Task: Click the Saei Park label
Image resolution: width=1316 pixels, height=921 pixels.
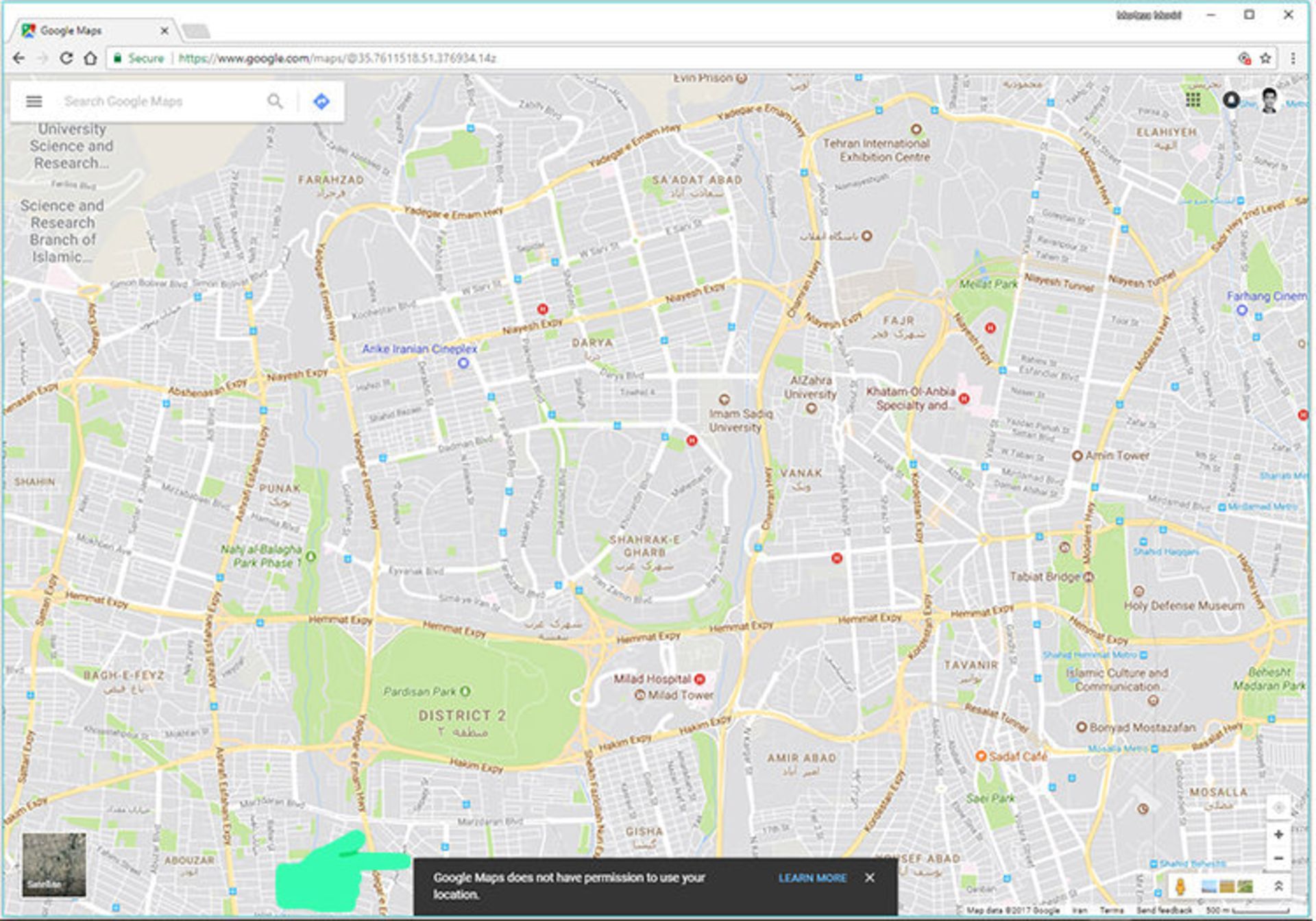Action: coord(990,798)
